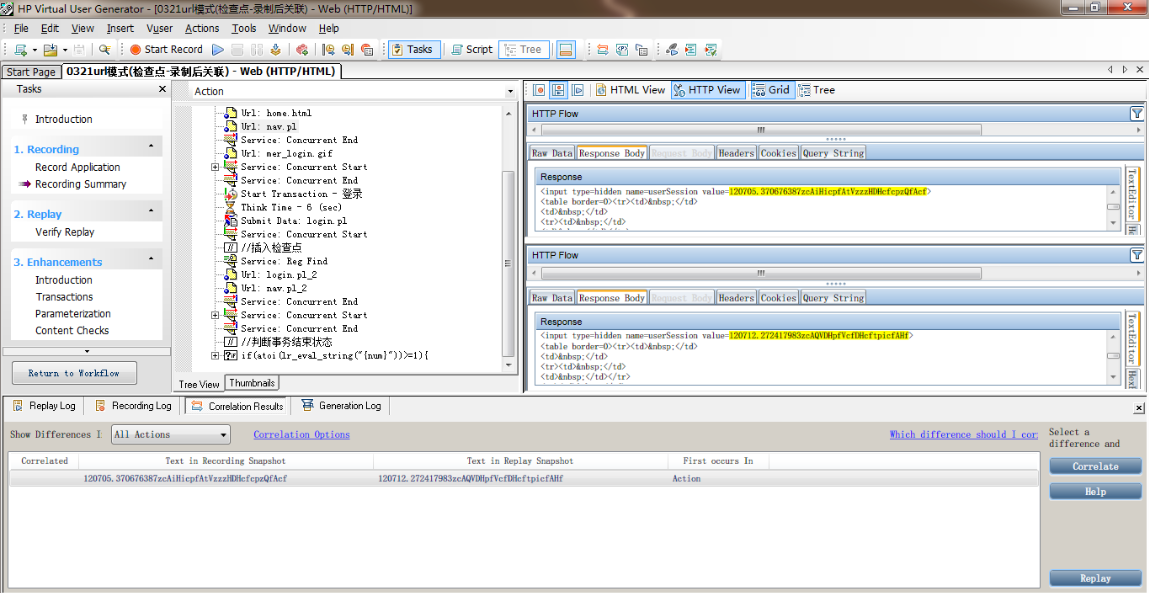The height and width of the screenshot is (593, 1149).
Task: Click the Create Controller Scenario toolbar icon
Action: tap(671, 50)
